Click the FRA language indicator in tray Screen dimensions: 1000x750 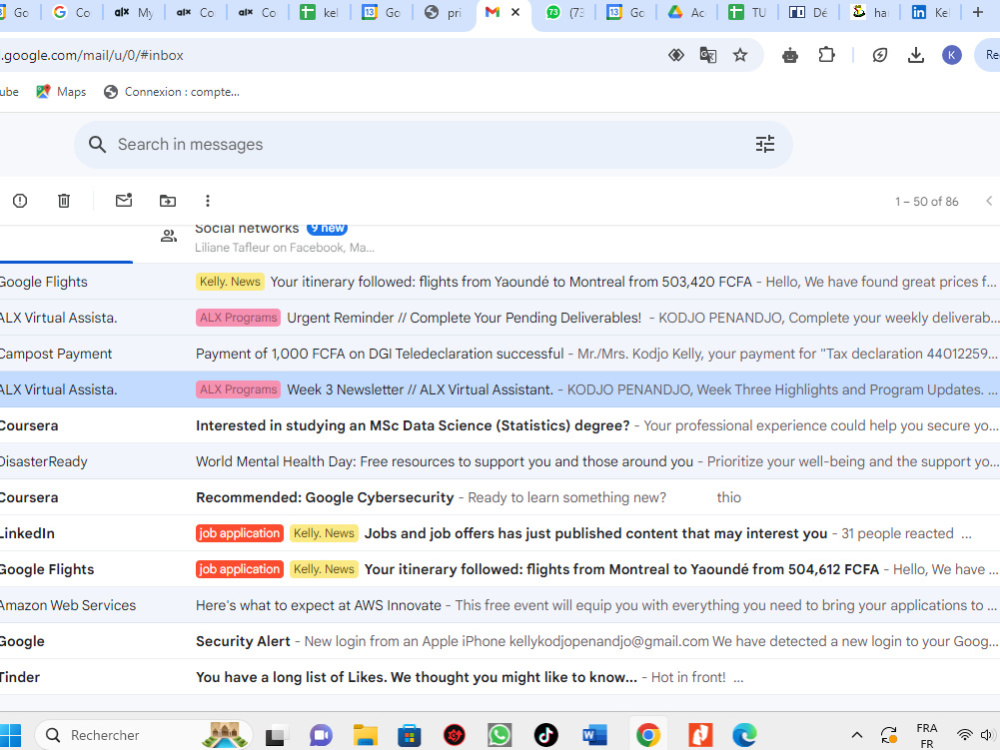(927, 735)
